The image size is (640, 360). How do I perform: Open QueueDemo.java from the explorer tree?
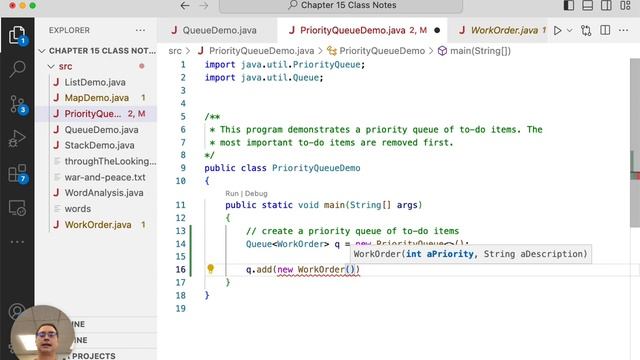pyautogui.click(x=101, y=130)
